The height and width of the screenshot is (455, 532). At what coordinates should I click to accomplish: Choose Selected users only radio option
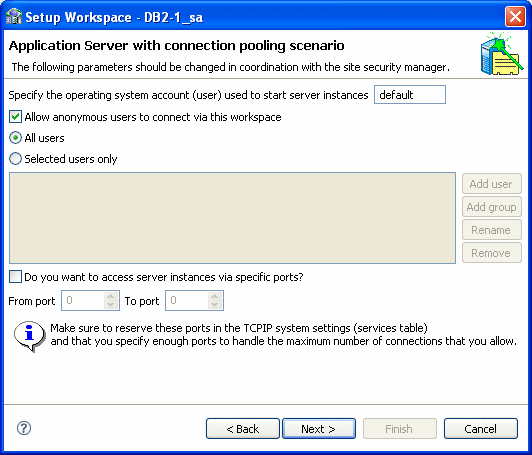point(15,159)
